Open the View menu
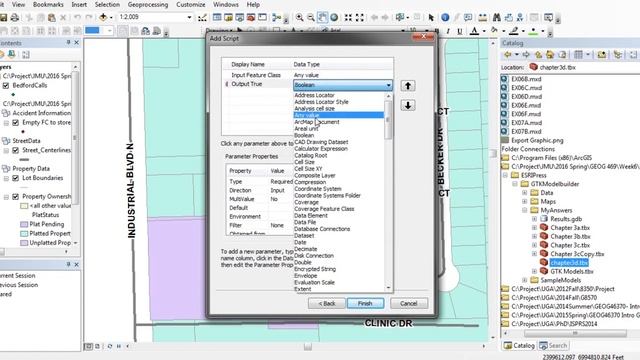 pos(18,4)
